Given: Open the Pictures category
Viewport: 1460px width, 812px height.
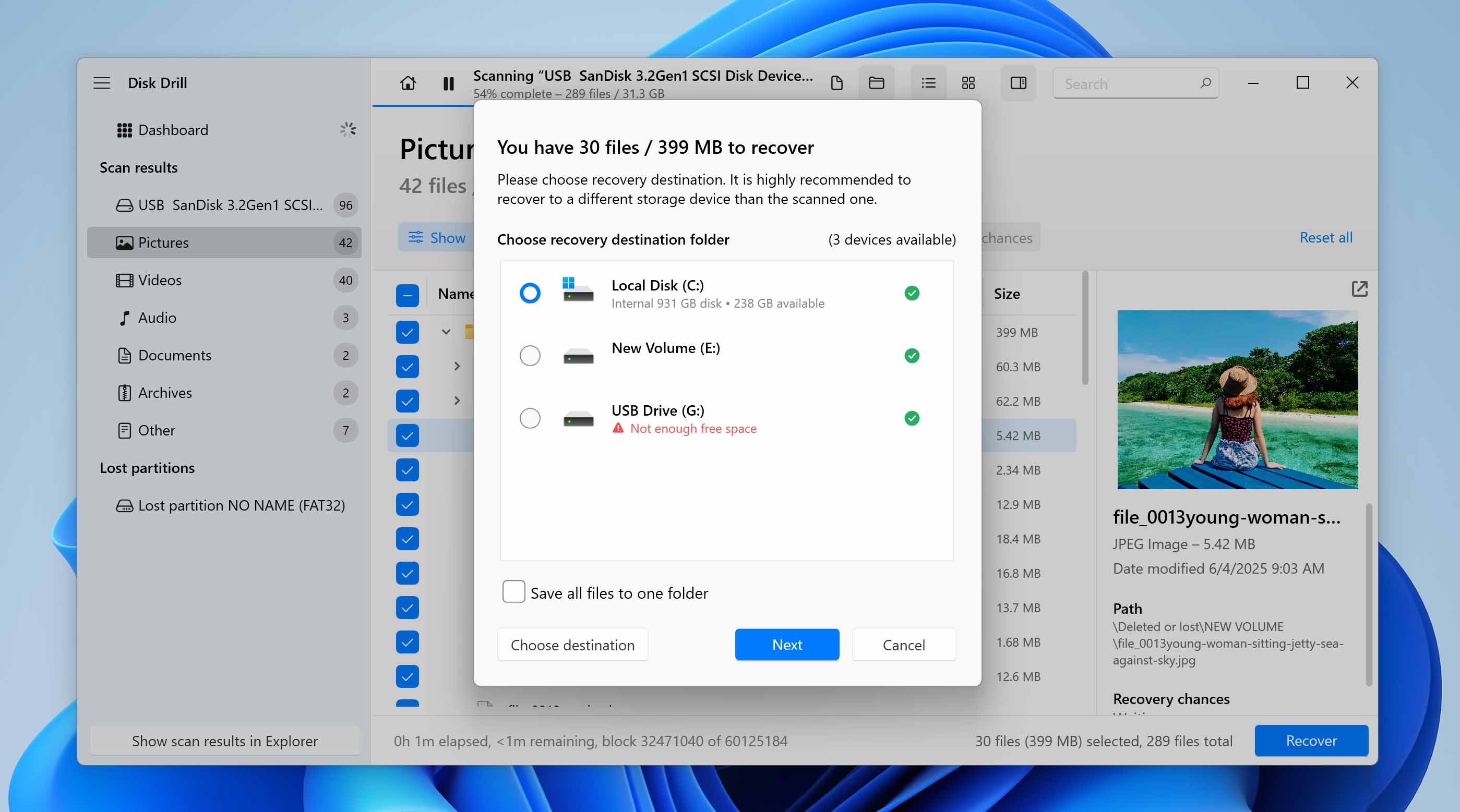Looking at the screenshot, I should [x=224, y=243].
